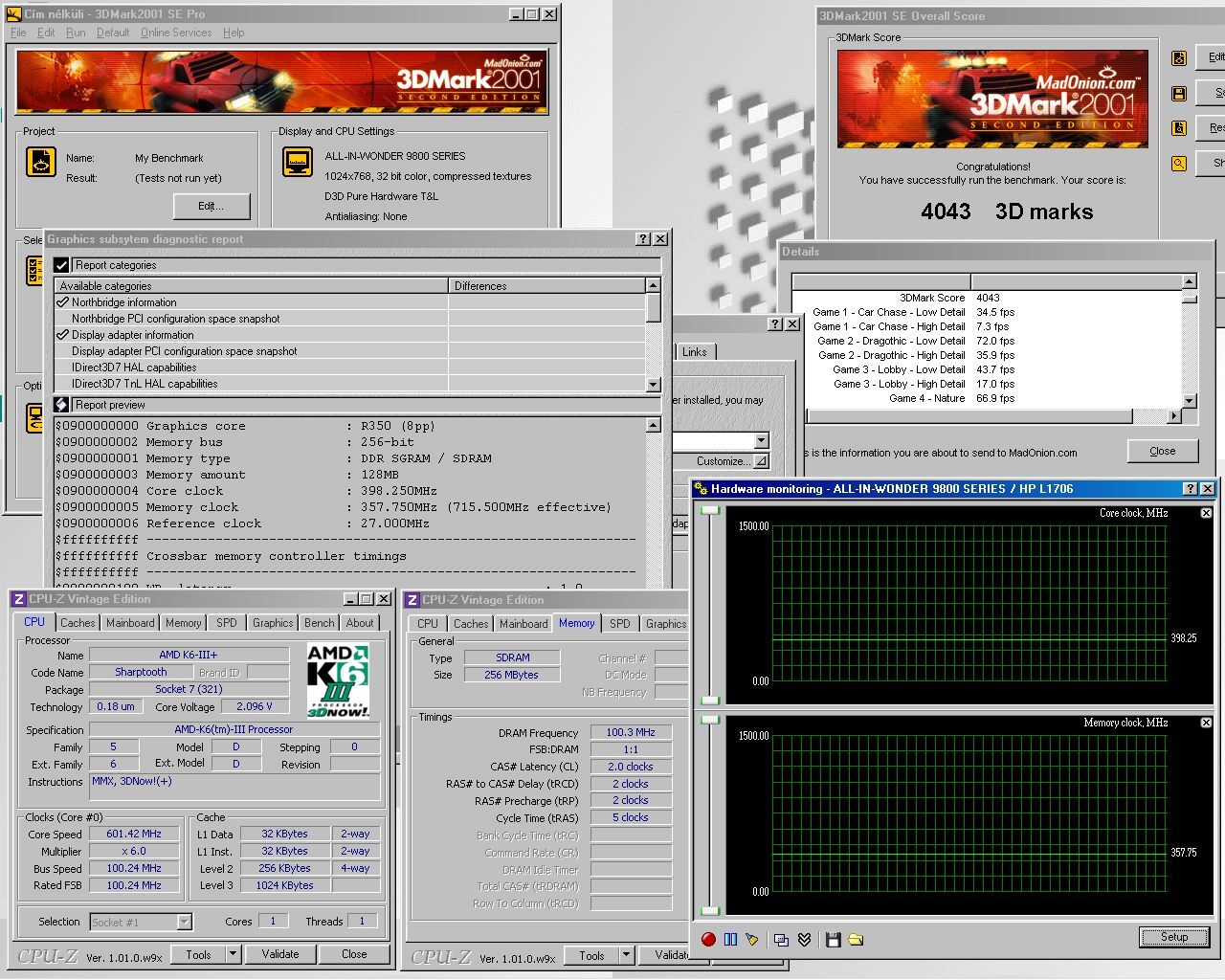Click Close button in left CPU-Z

click(x=354, y=954)
